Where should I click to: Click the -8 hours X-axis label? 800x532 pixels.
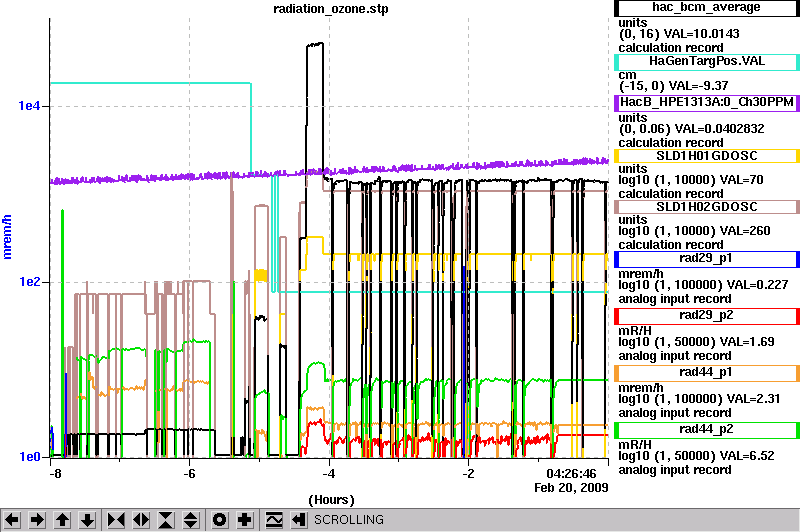(x=55, y=474)
